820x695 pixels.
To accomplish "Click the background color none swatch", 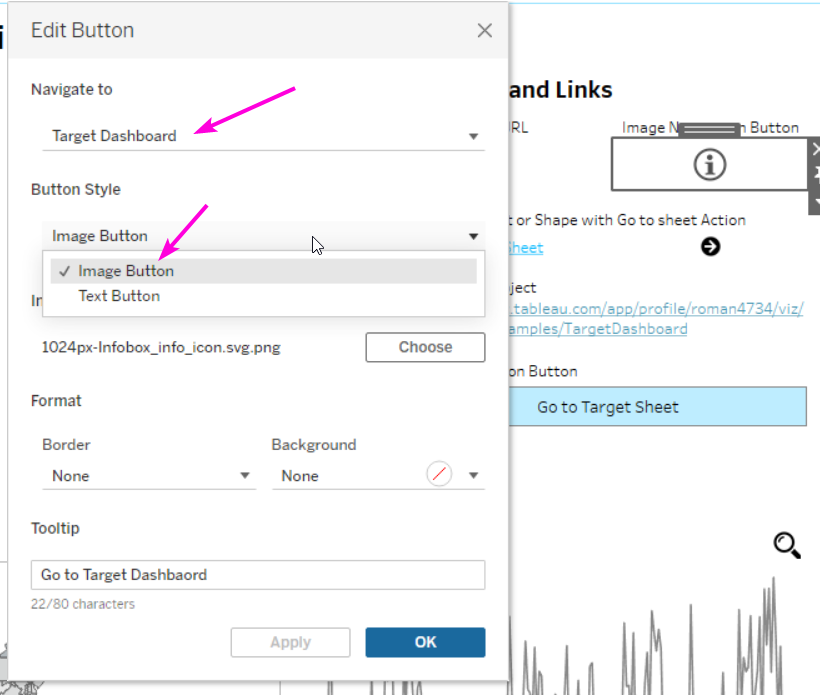I will (x=438, y=475).
